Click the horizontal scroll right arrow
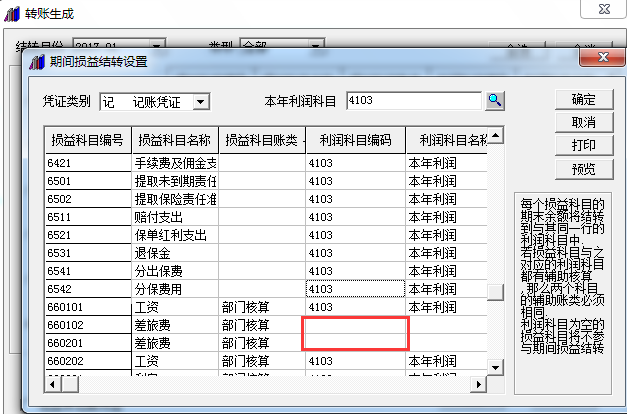 point(478,385)
